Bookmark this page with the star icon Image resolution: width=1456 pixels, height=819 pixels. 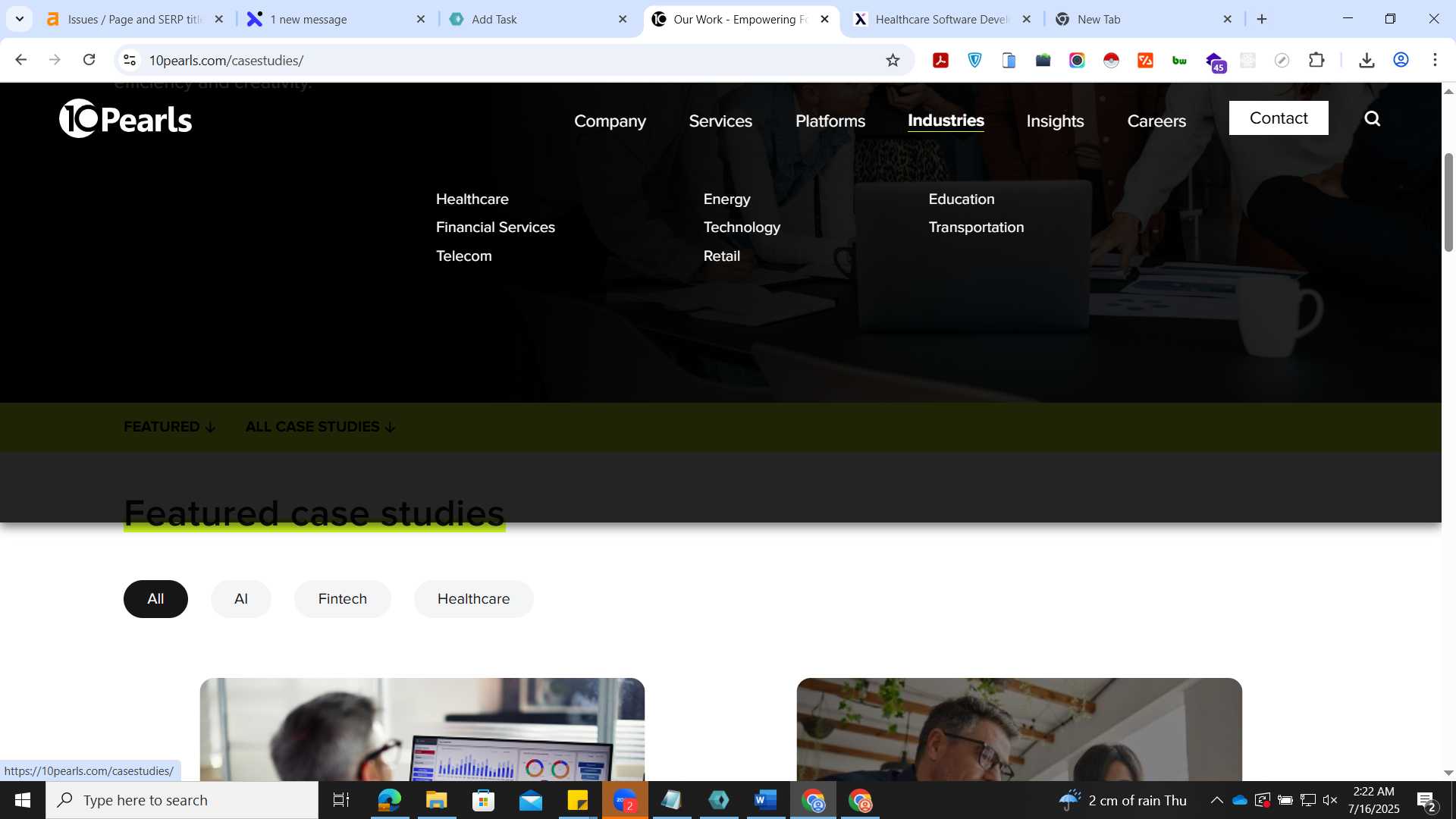click(893, 60)
